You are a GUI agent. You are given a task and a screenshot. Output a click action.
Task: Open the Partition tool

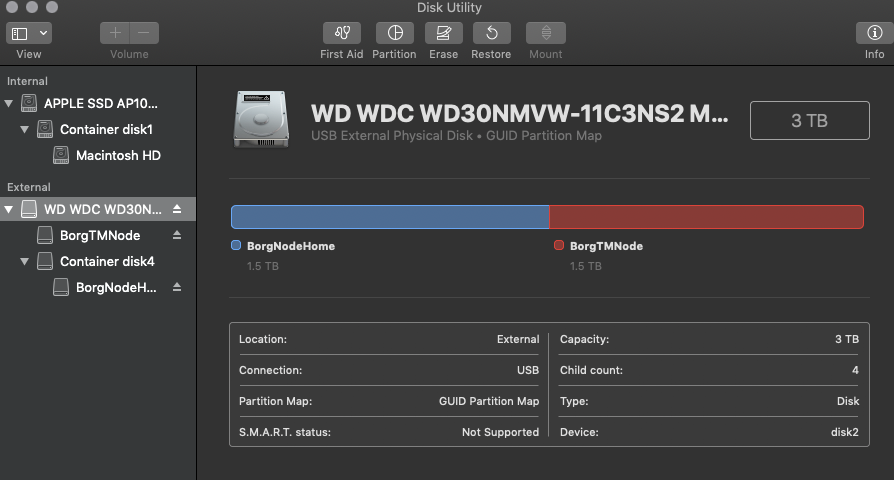click(x=395, y=33)
